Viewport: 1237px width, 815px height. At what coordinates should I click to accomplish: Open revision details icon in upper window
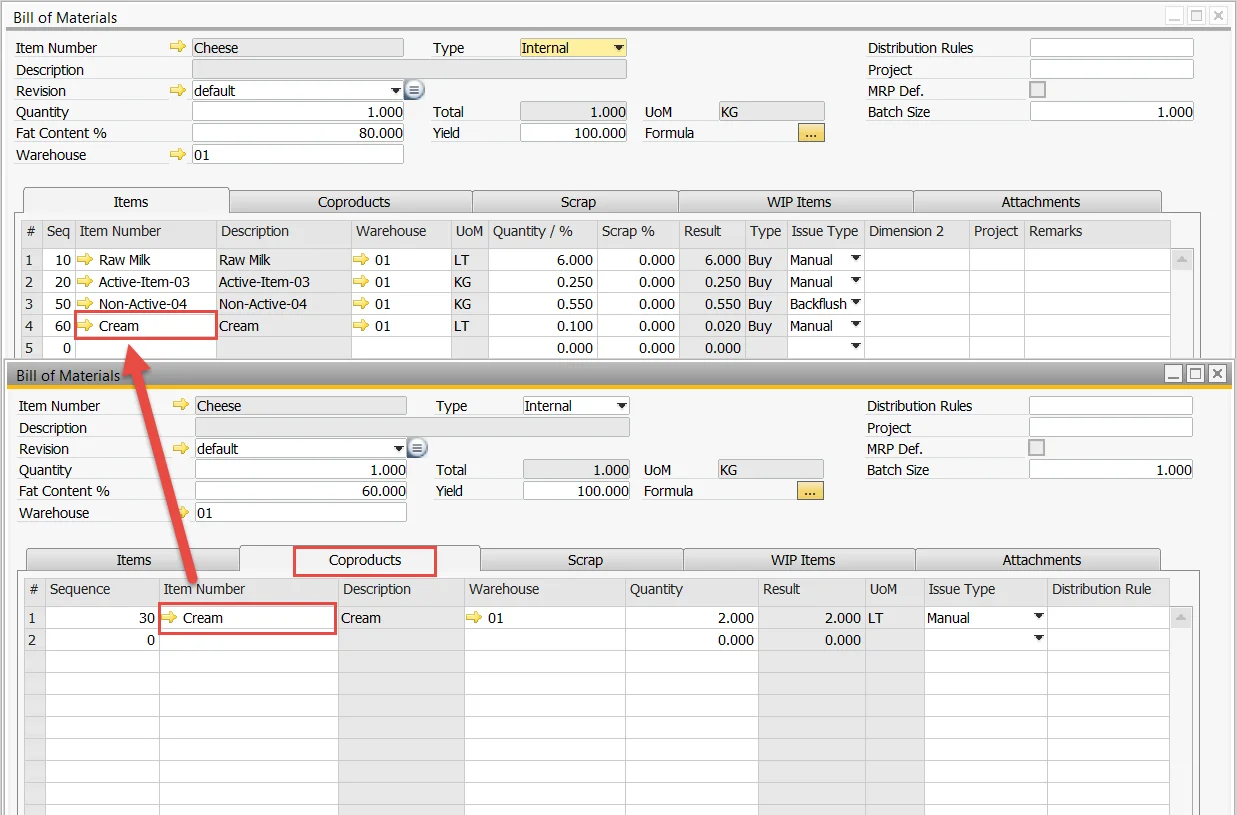415,90
